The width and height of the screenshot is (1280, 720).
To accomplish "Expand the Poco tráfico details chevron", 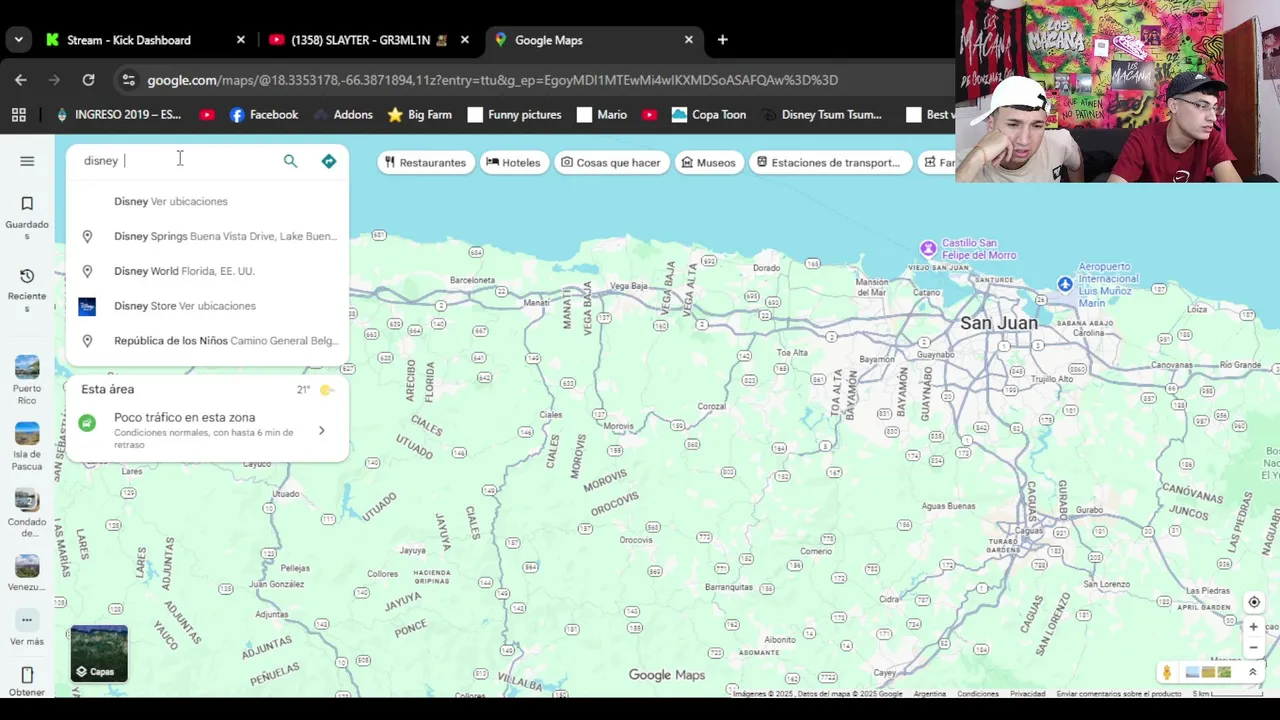I will [321, 431].
